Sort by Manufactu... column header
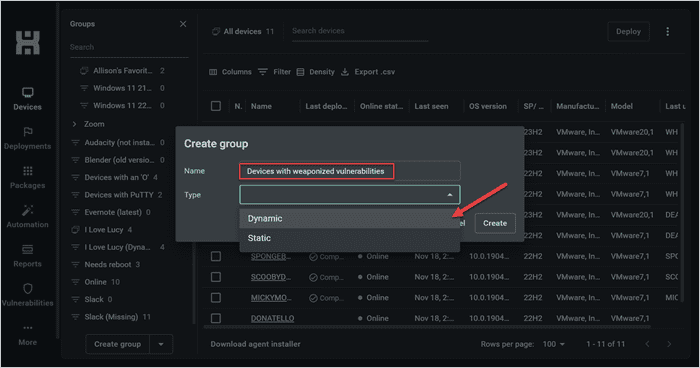 click(x=578, y=106)
